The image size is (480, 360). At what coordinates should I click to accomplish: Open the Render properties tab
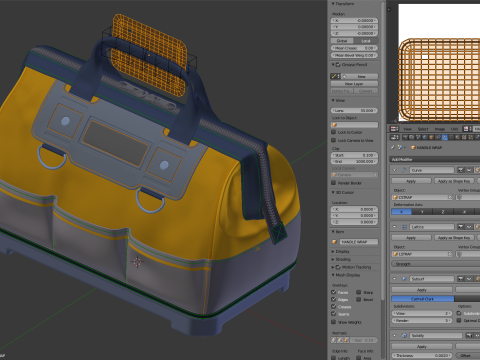pos(405,137)
